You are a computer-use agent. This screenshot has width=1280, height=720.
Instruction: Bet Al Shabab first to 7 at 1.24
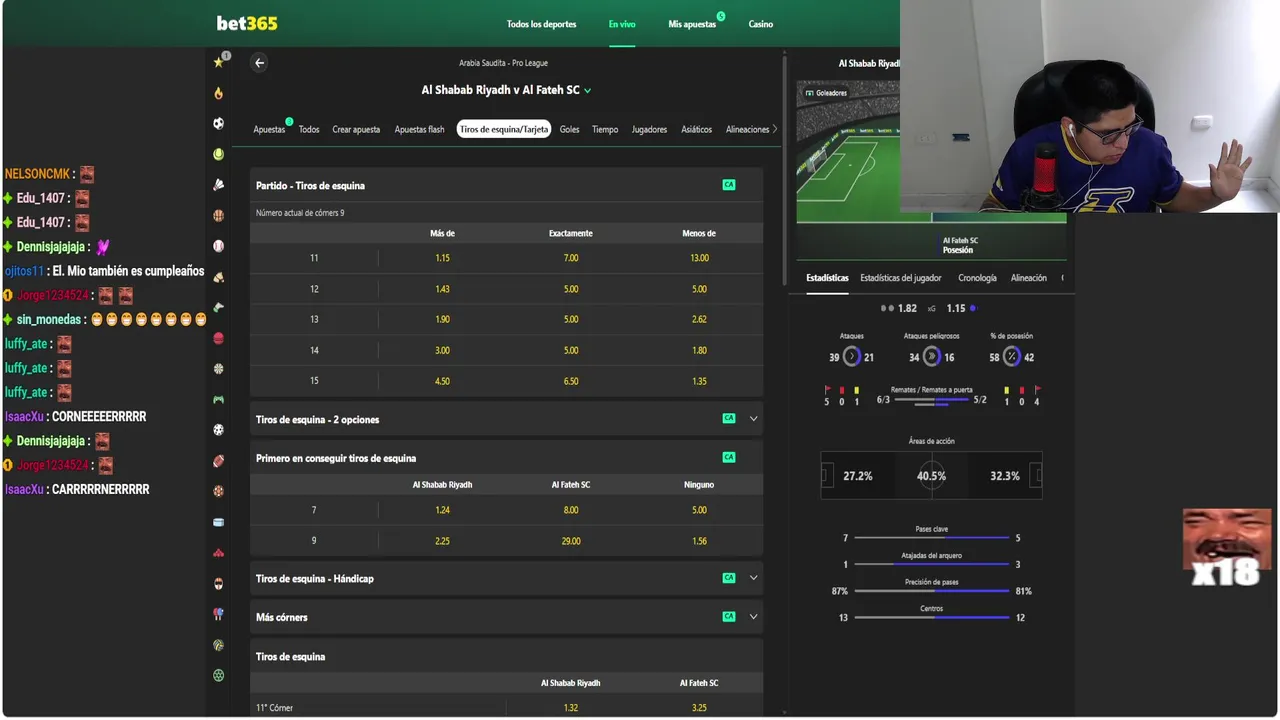(x=442, y=510)
